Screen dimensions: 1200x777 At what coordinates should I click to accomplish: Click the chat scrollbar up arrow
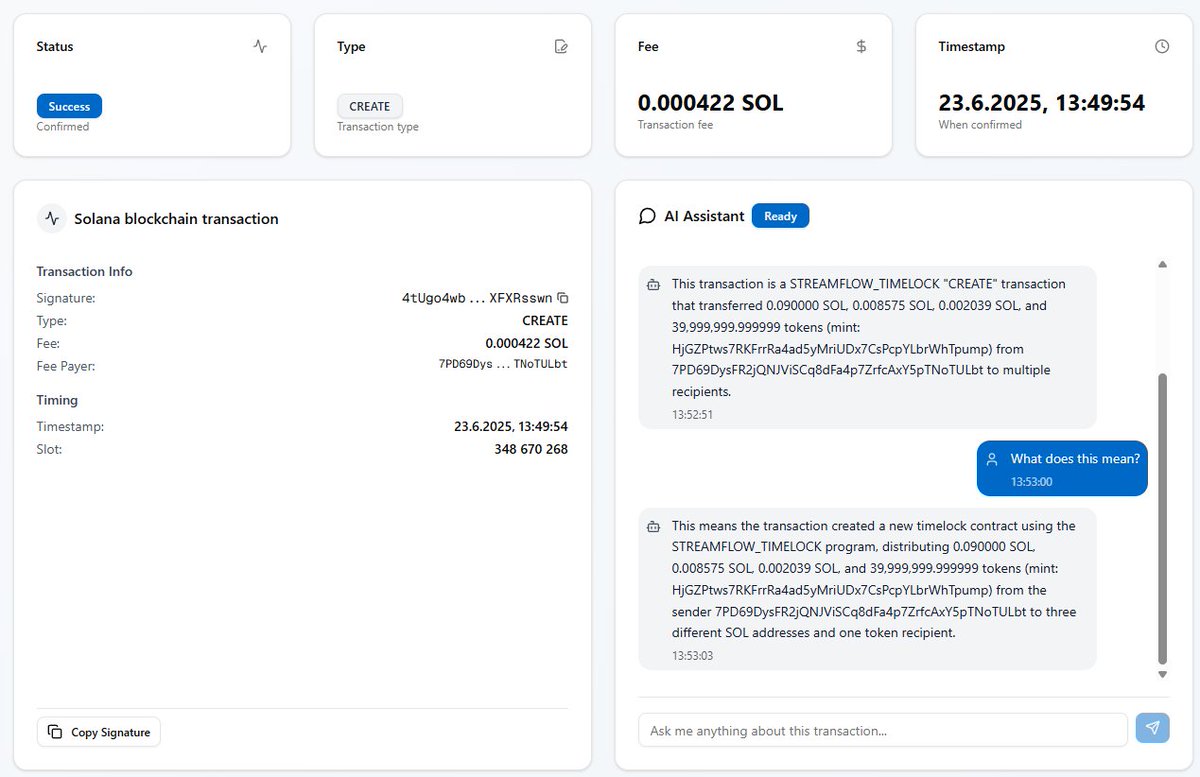pyautogui.click(x=1162, y=265)
